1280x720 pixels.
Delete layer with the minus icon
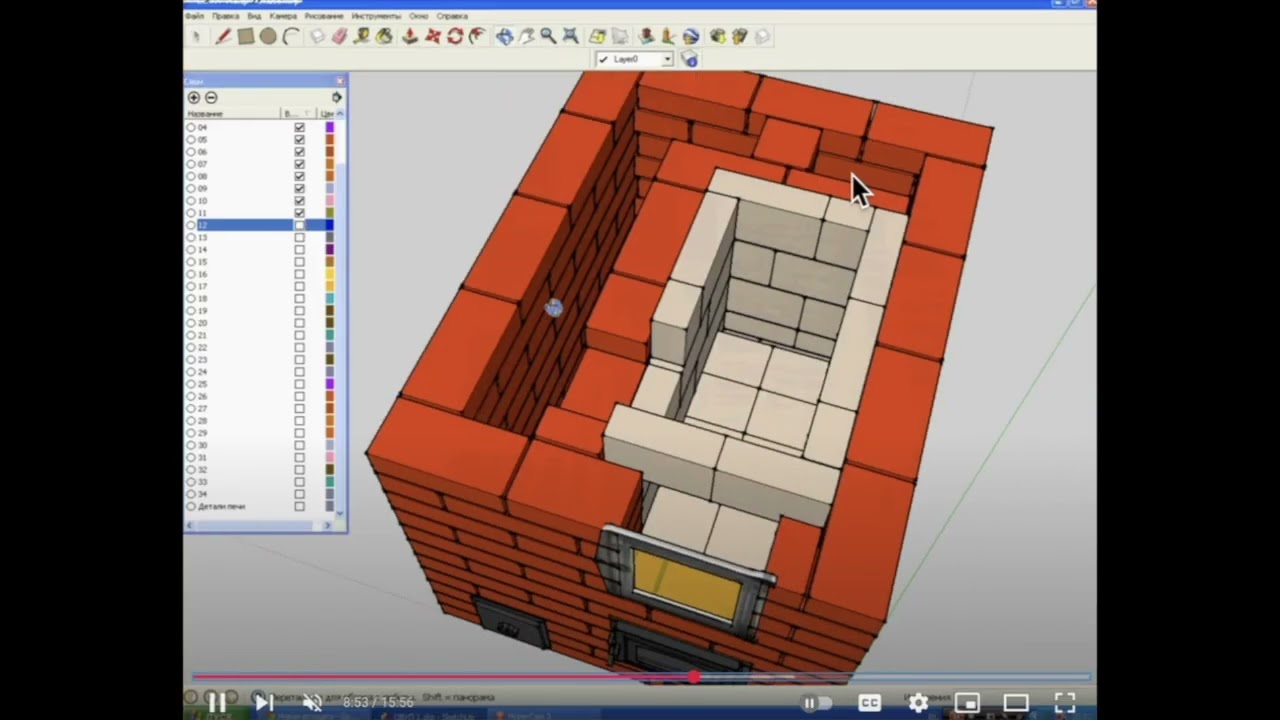[211, 97]
